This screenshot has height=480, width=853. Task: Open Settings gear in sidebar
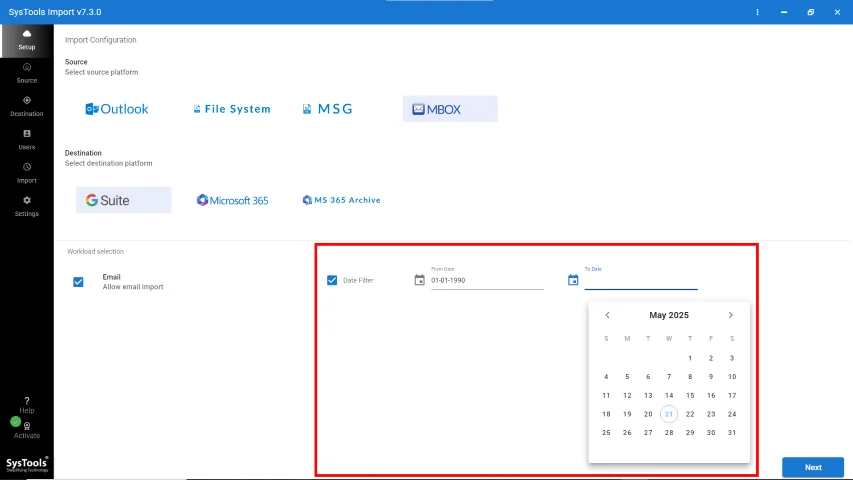coord(27,206)
